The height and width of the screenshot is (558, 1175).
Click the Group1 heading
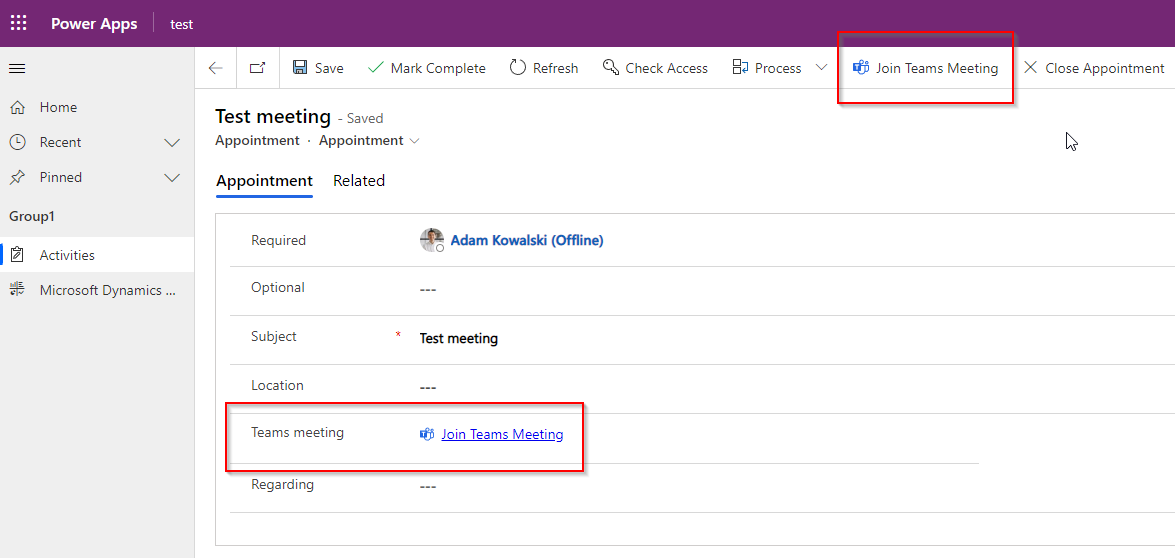pyautogui.click(x=32, y=216)
